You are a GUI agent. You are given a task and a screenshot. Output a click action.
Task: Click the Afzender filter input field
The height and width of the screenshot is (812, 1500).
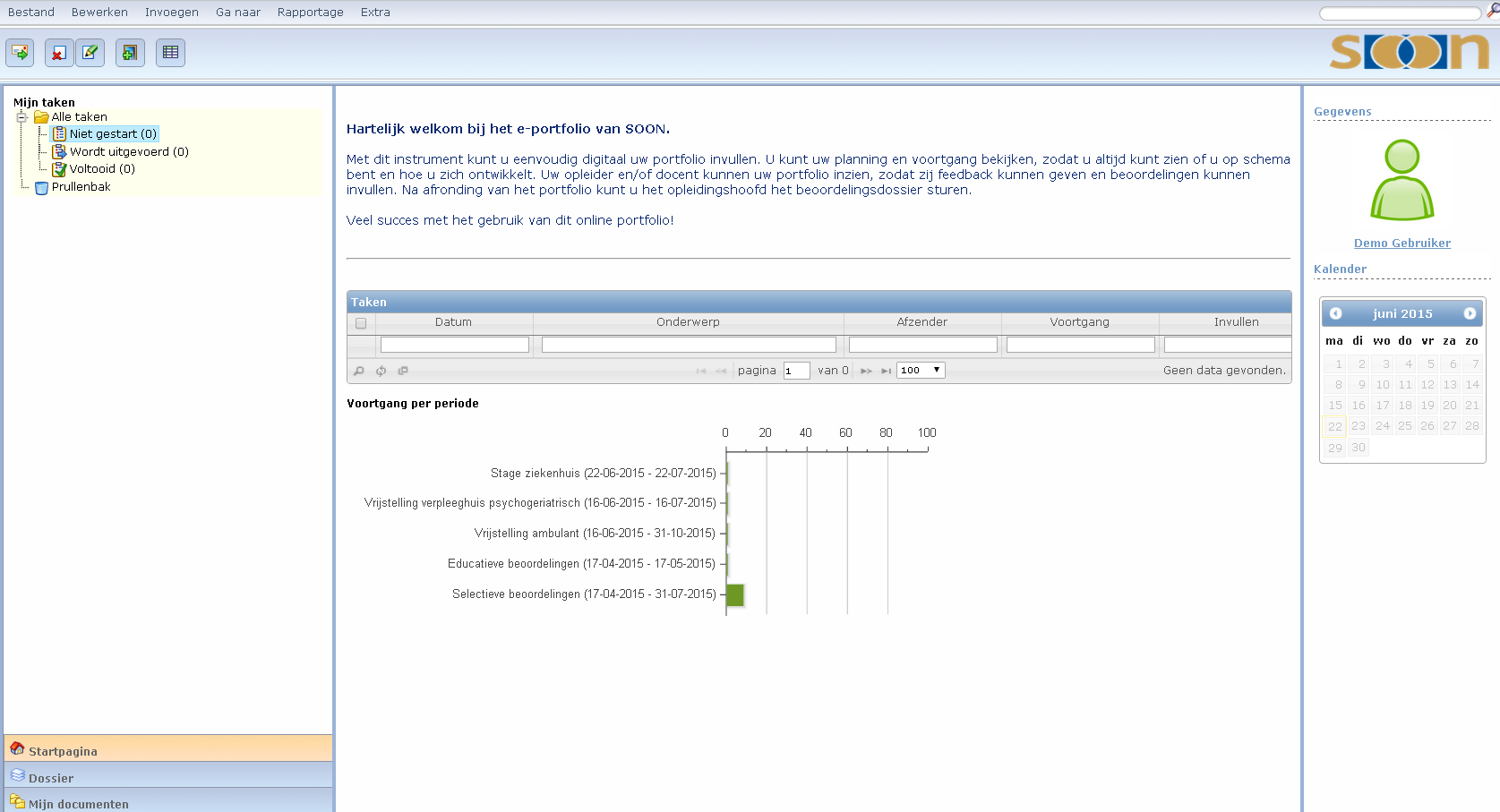pyautogui.click(x=922, y=345)
